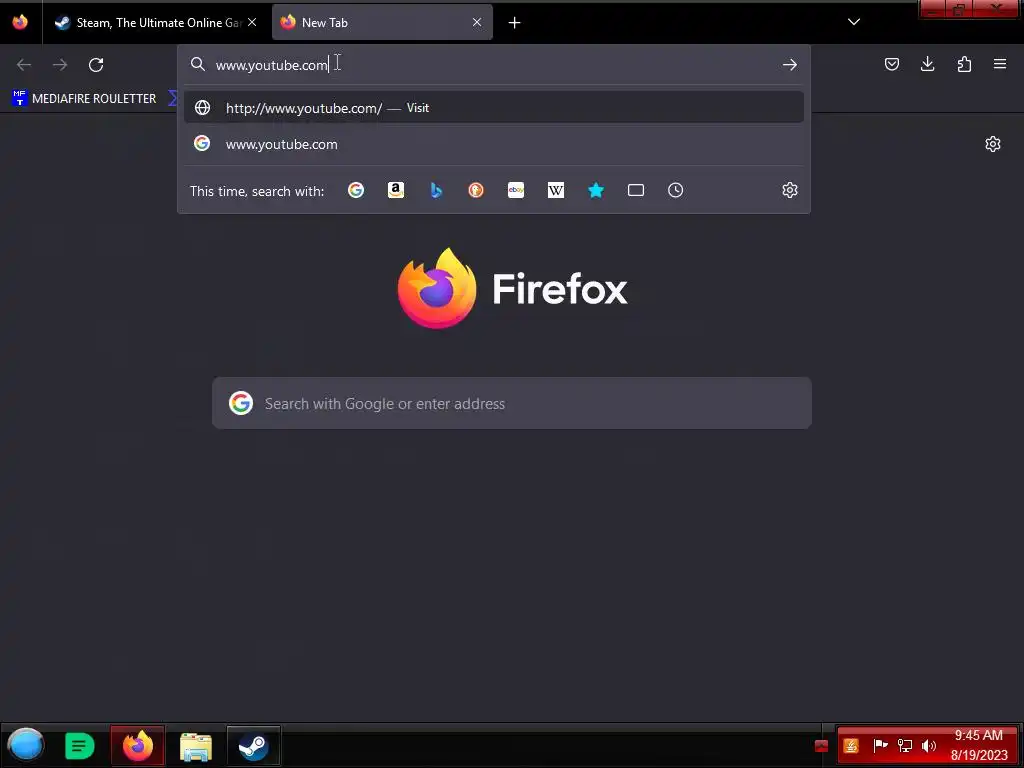
Task: Click the Firefox taskbar button
Action: (x=138, y=745)
